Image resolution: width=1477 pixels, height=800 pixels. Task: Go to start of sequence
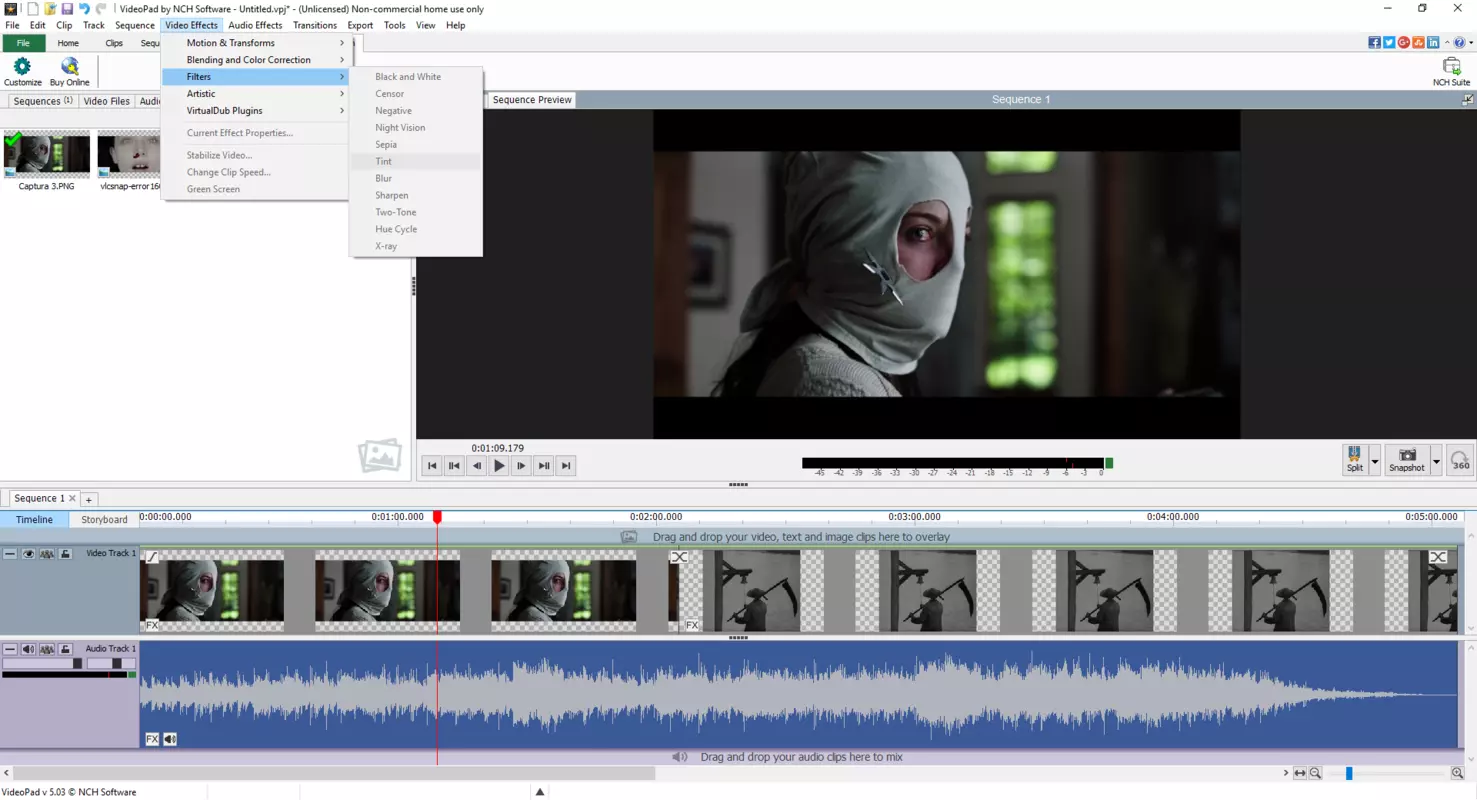(x=432, y=465)
